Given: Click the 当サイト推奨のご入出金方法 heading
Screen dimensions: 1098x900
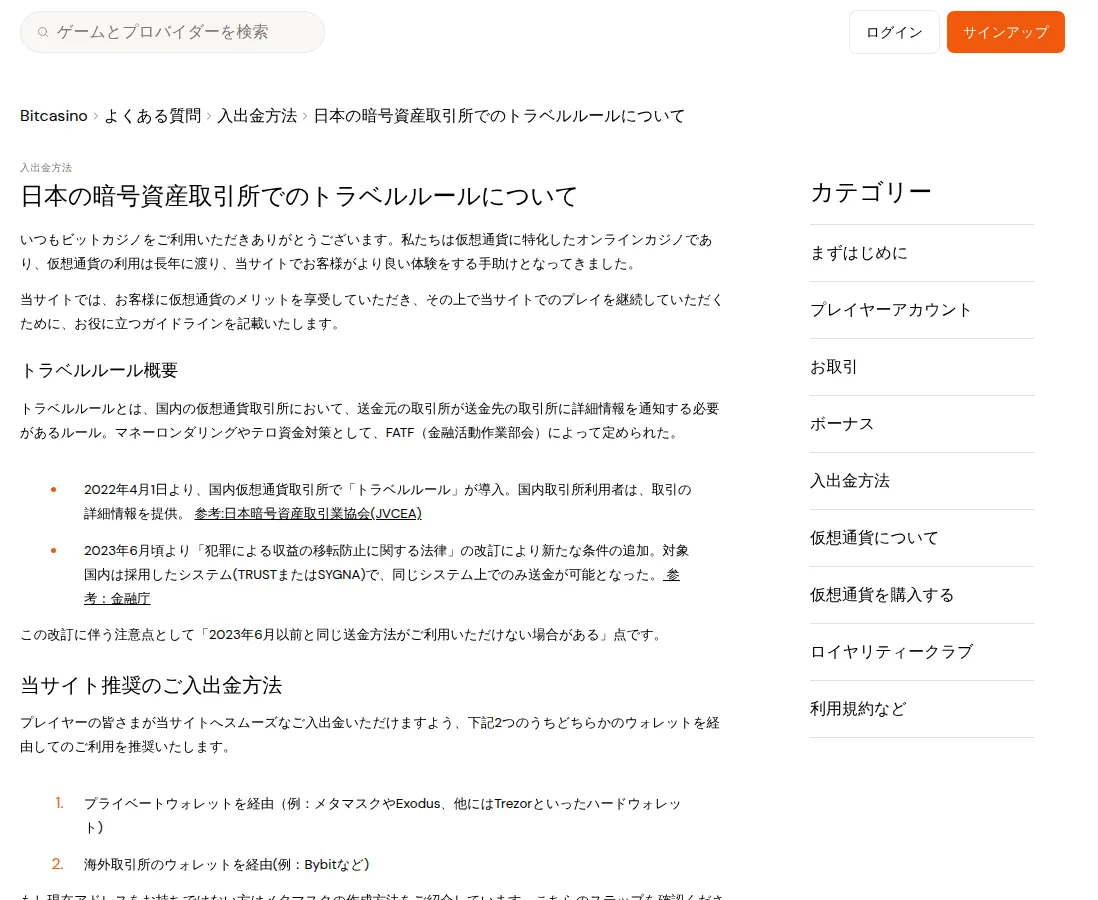Looking at the screenshot, I should (151, 685).
